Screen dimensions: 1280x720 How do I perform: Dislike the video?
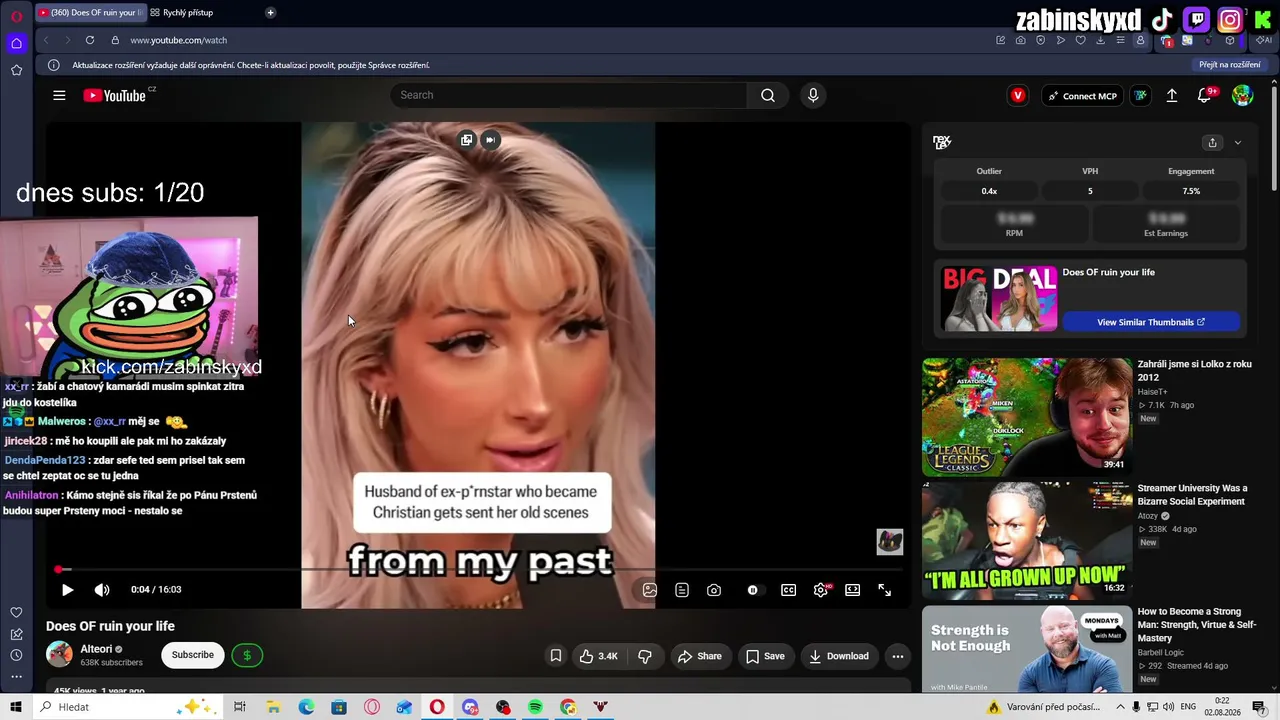tap(645, 656)
